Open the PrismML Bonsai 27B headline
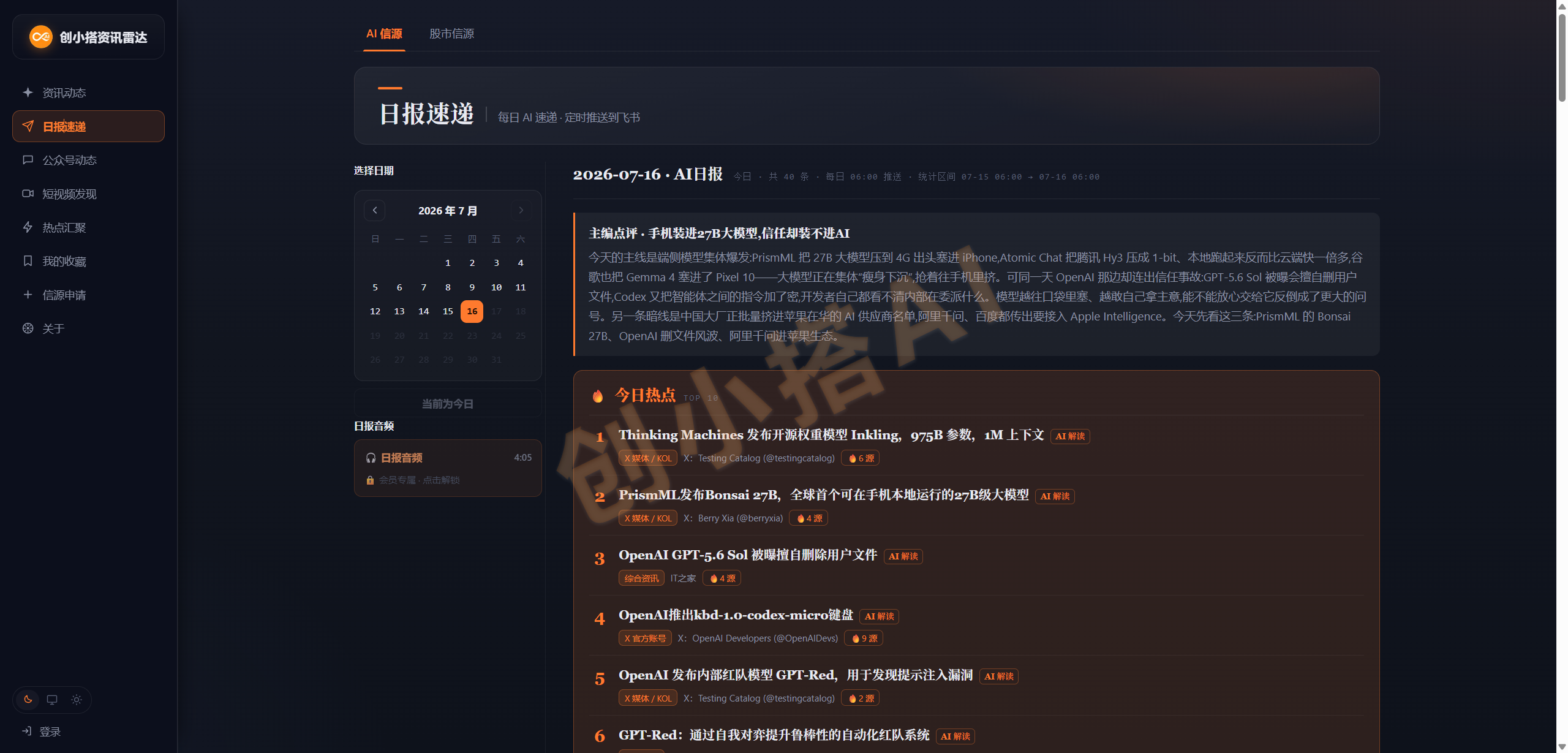Image resolution: width=1568 pixels, height=753 pixels. pyautogui.click(x=824, y=495)
